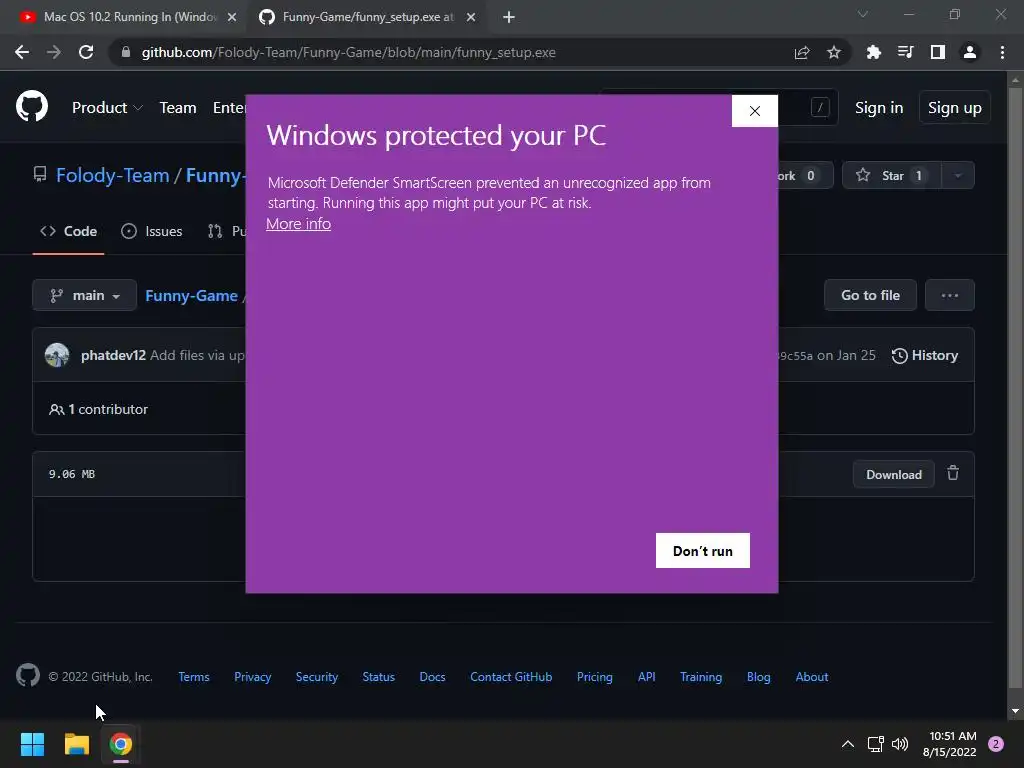This screenshot has height=768, width=1024.
Task: Click the Don't run button
Action: click(703, 551)
